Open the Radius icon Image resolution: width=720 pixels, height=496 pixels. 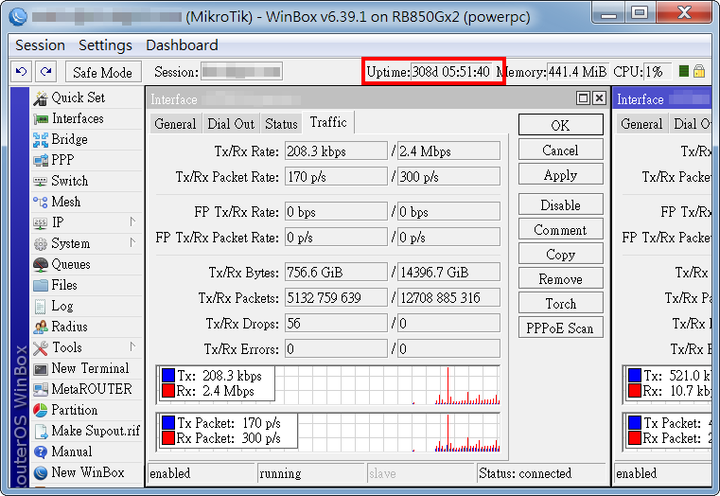click(x=40, y=327)
